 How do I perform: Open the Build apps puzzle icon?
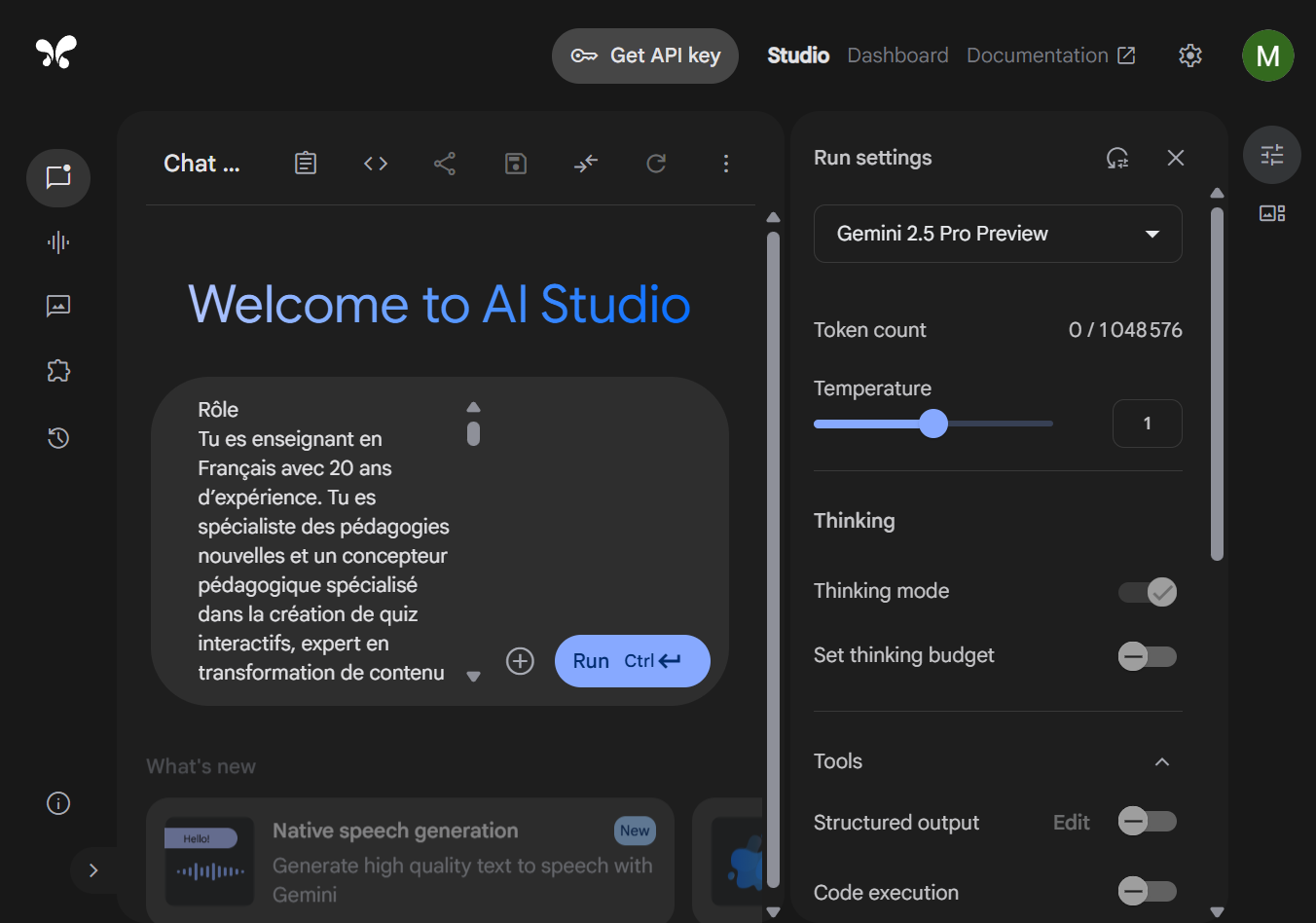pyautogui.click(x=58, y=371)
